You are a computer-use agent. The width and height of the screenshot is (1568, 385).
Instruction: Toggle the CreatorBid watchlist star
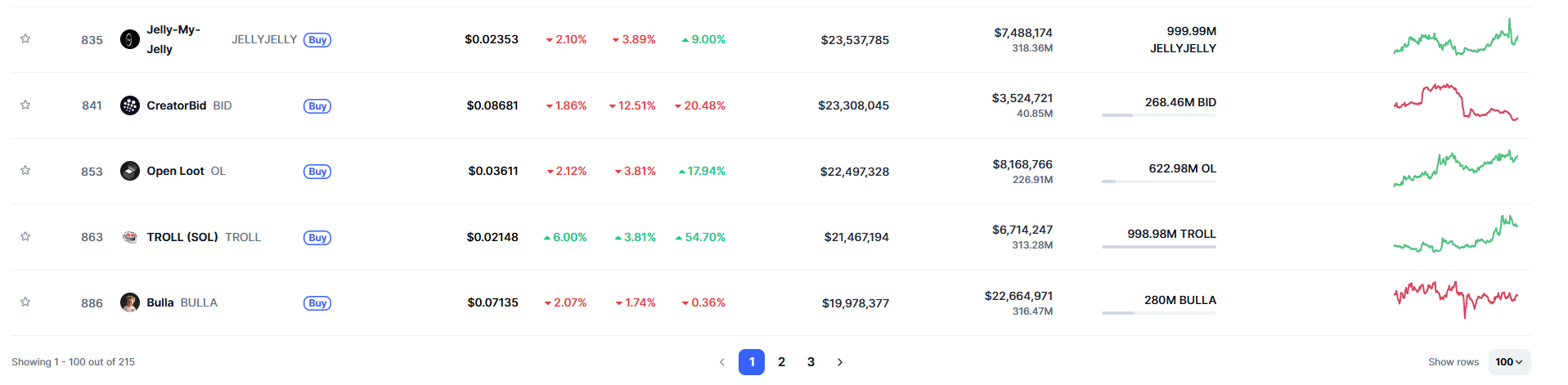(25, 105)
